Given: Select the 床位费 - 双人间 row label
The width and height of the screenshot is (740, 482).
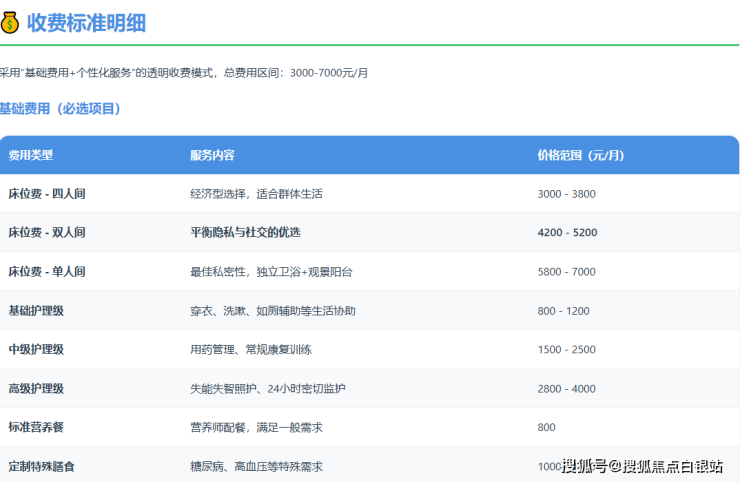Looking at the screenshot, I should (x=47, y=232).
